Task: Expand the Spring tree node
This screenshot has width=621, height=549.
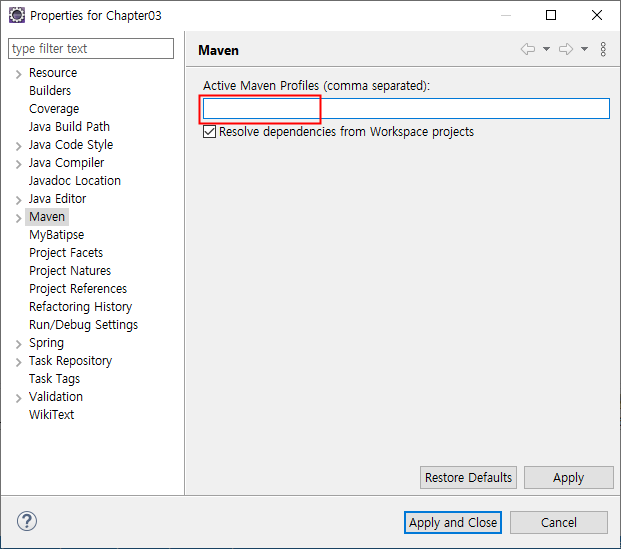Action: pos(18,344)
